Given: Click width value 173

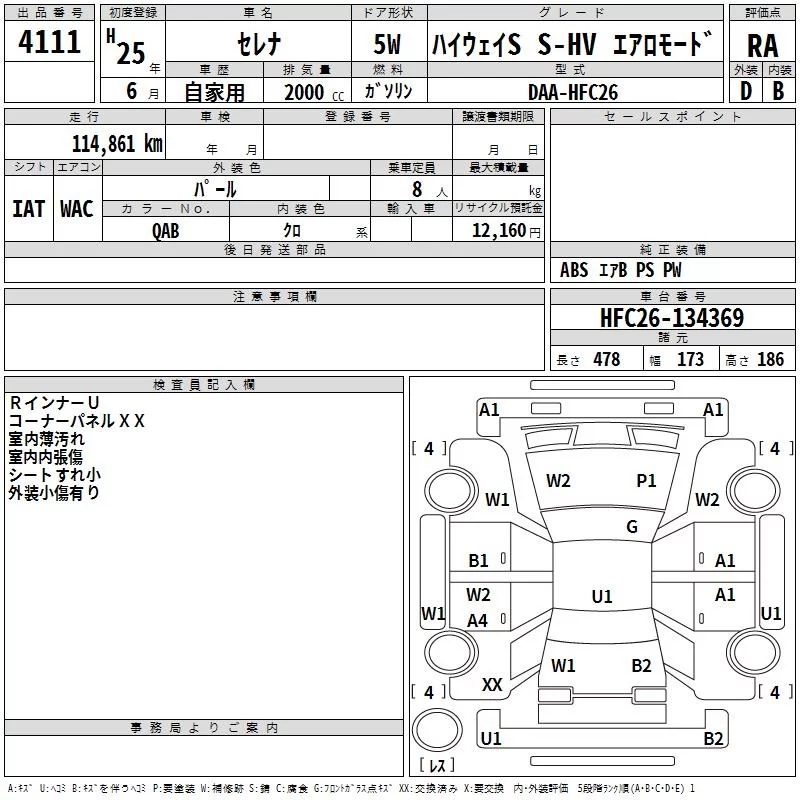Looking at the screenshot, I should (690, 359).
